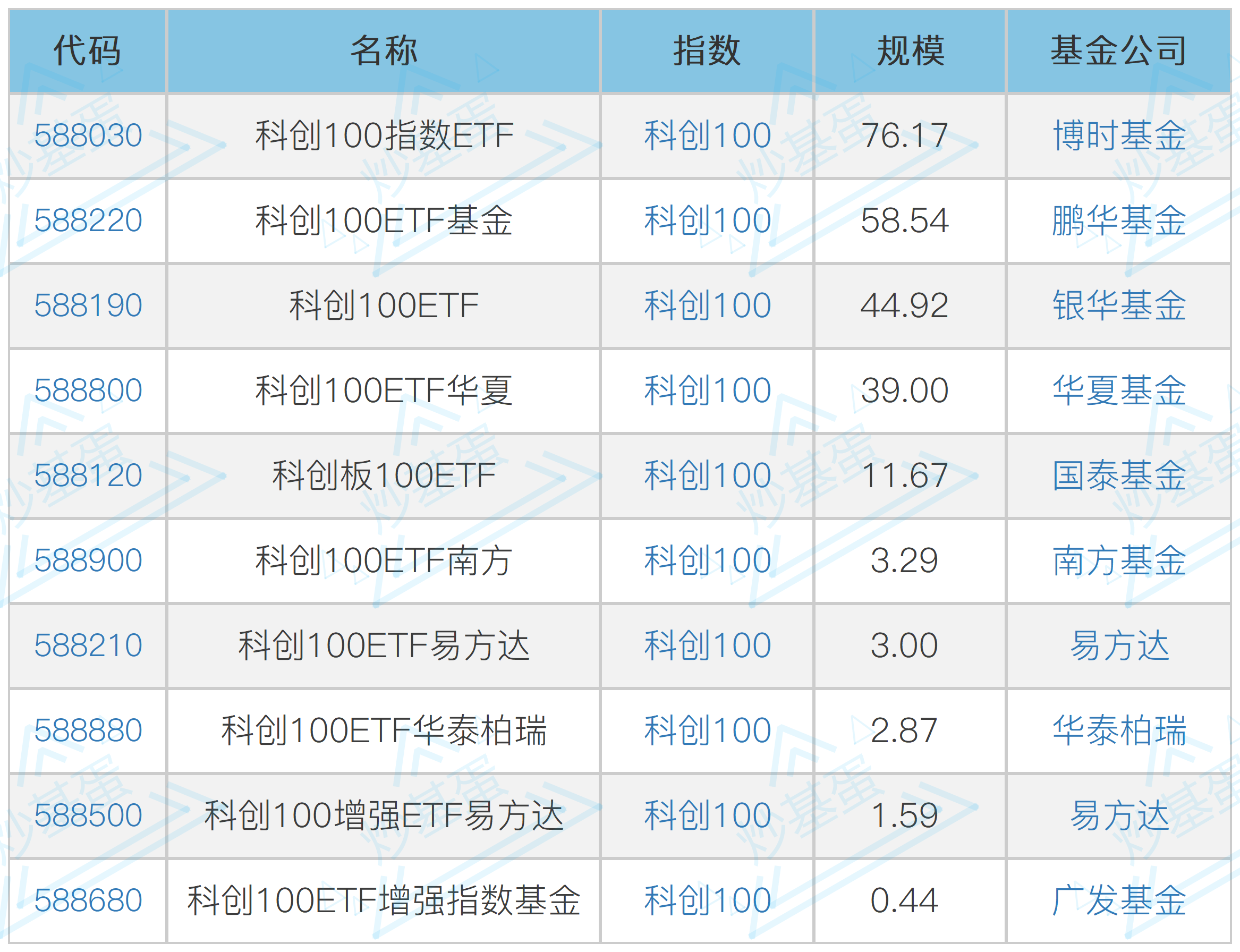Screen dimensions: 1240x952
Task: Select the name 科创100ETF华夏
Action: point(384,390)
